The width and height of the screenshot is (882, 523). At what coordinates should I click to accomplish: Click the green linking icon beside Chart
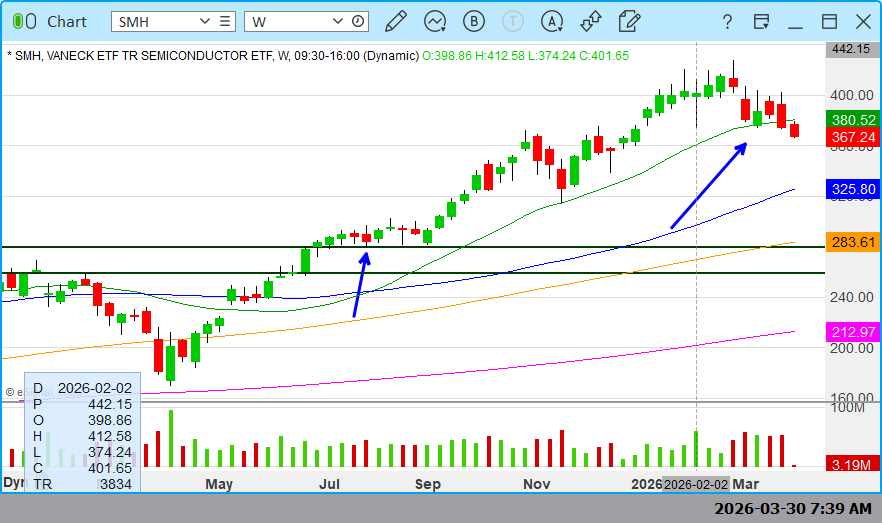[24, 21]
